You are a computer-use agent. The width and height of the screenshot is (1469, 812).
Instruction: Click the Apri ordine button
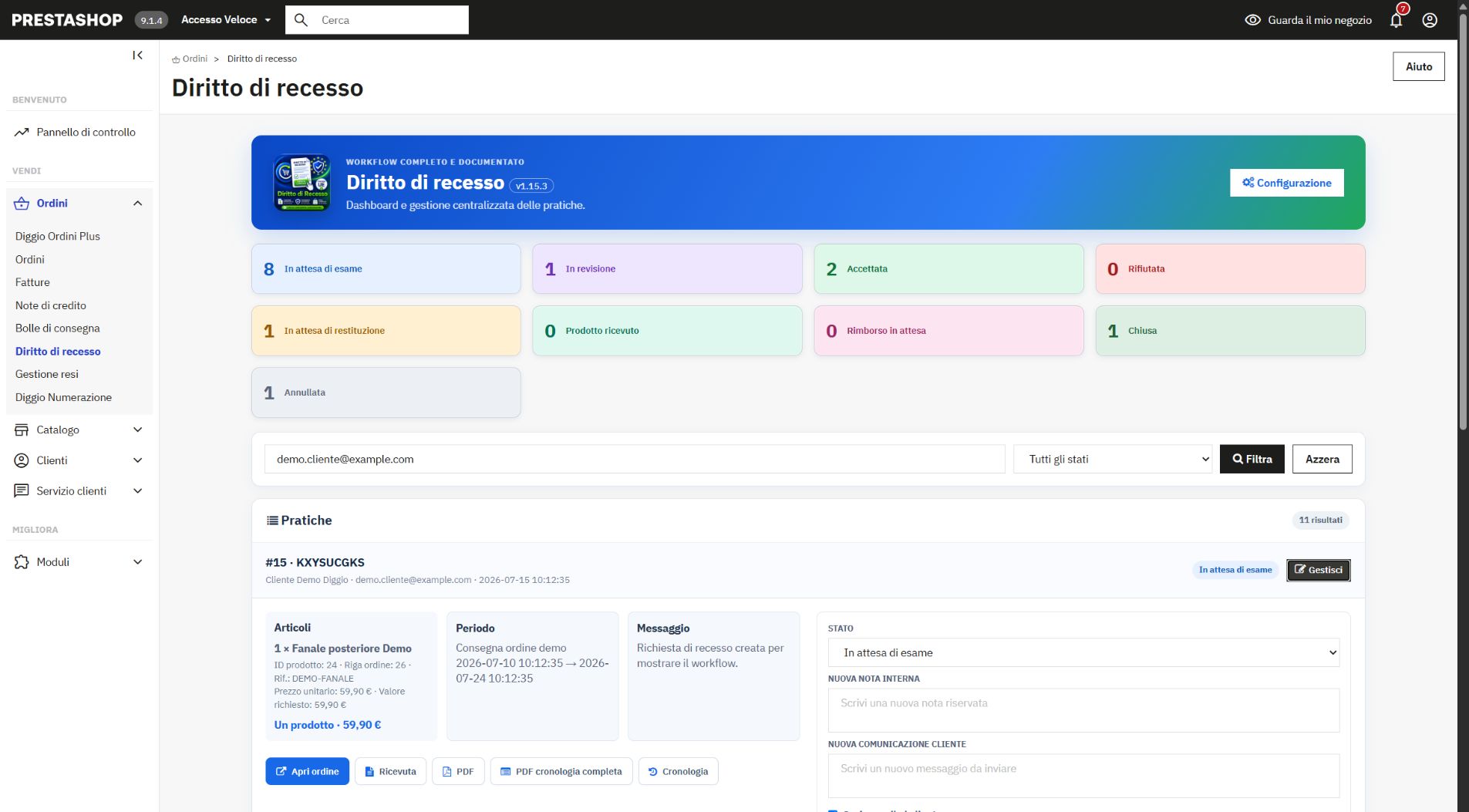pyautogui.click(x=307, y=771)
